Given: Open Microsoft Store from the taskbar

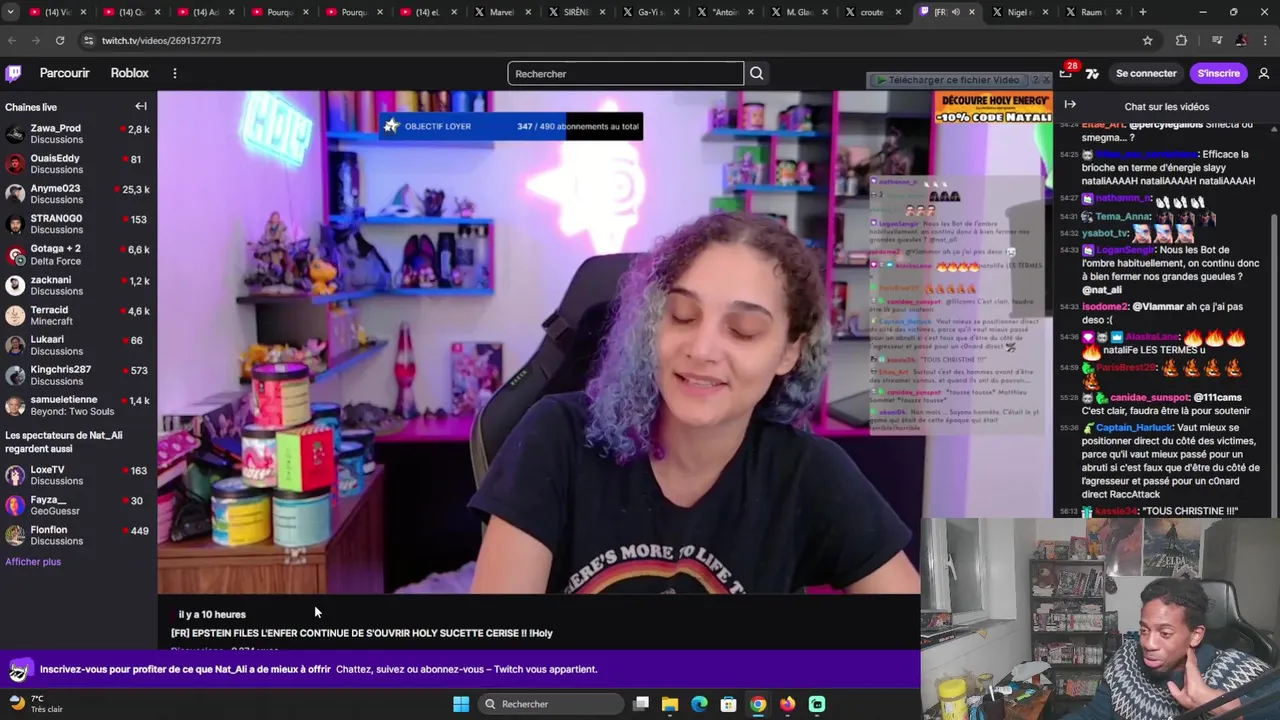Looking at the screenshot, I should (x=728, y=704).
